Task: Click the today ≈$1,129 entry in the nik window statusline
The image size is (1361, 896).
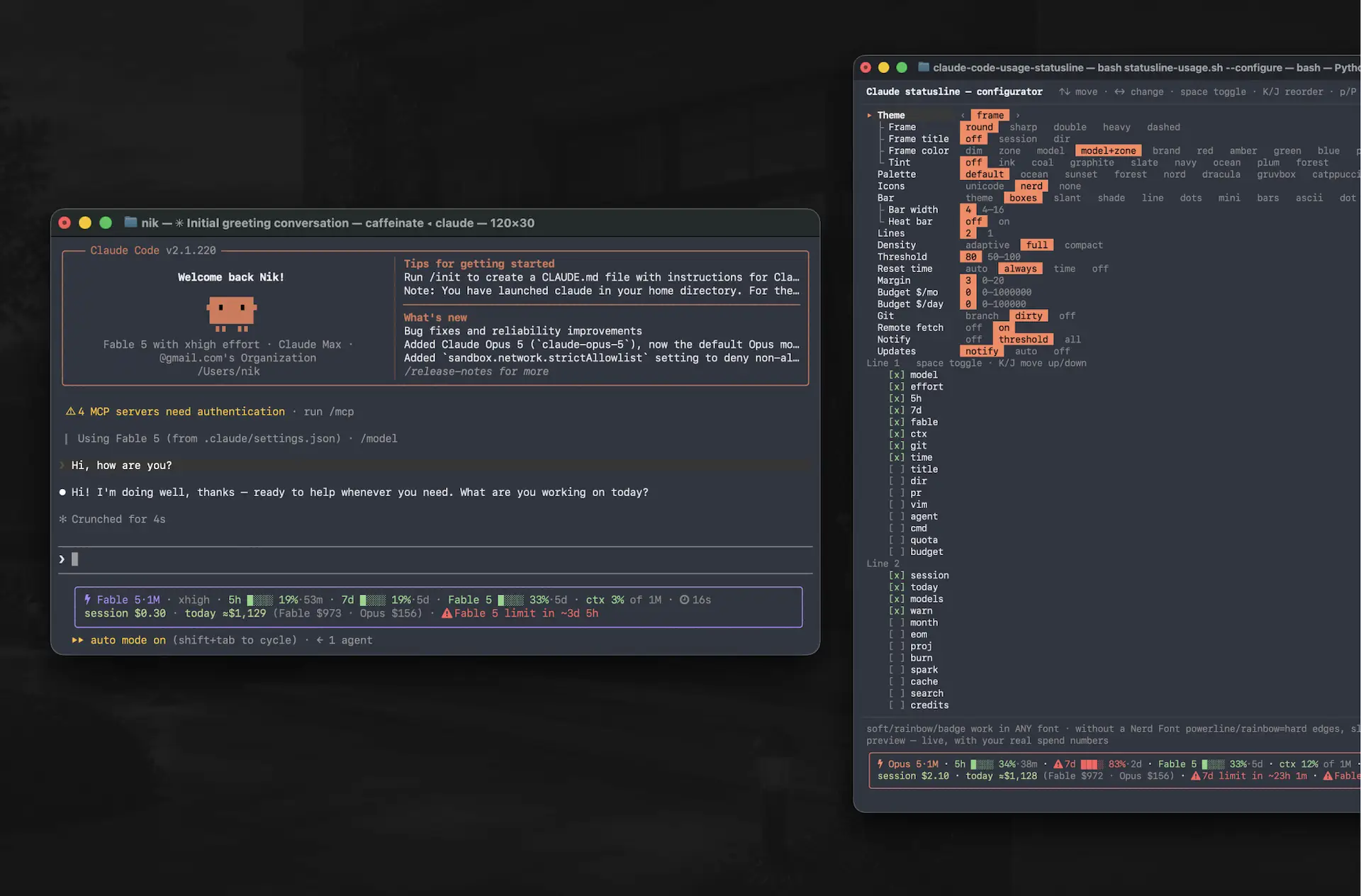Action: (x=225, y=613)
